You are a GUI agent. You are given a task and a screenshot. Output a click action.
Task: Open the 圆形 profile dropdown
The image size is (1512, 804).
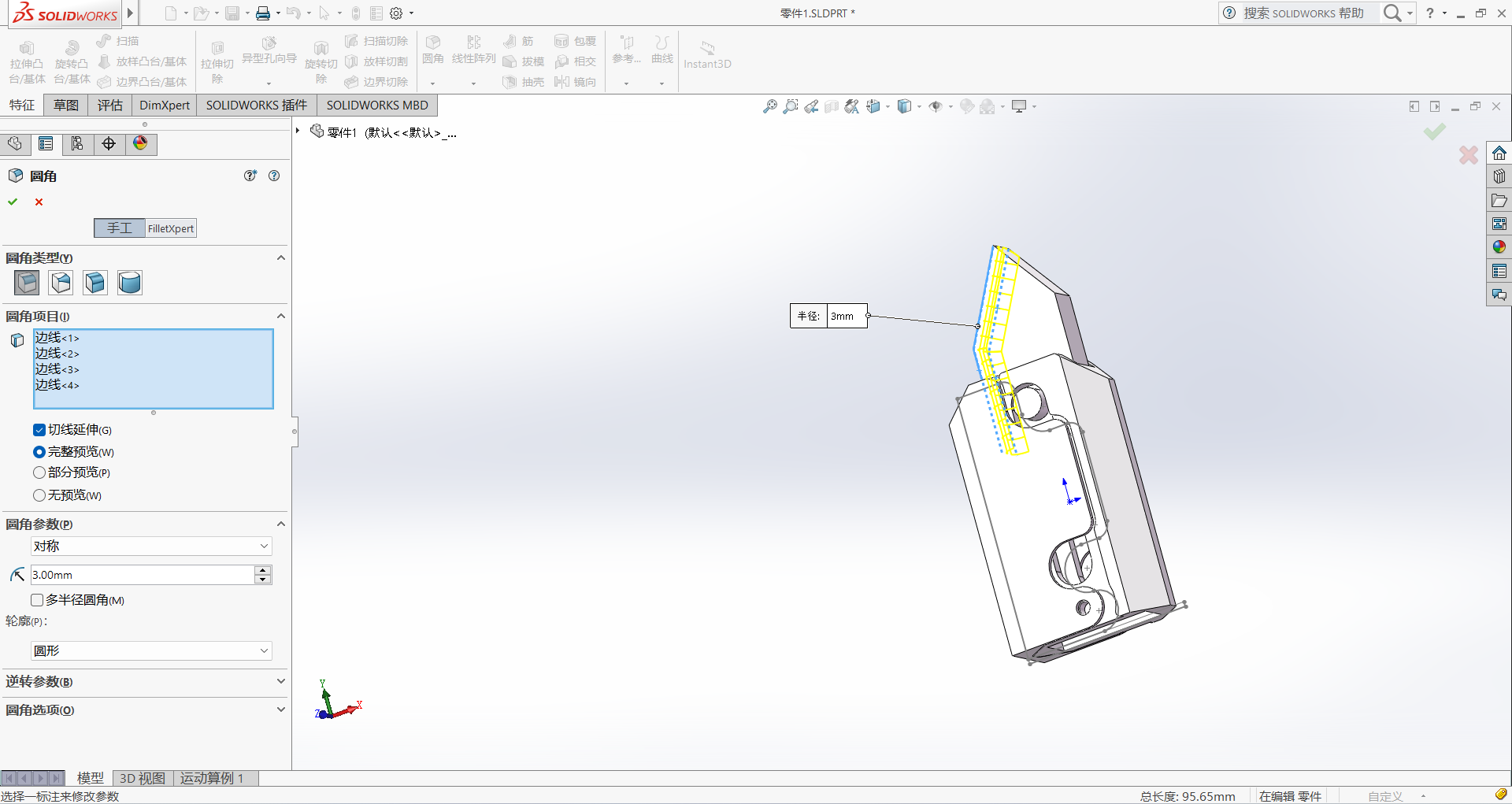click(x=151, y=650)
